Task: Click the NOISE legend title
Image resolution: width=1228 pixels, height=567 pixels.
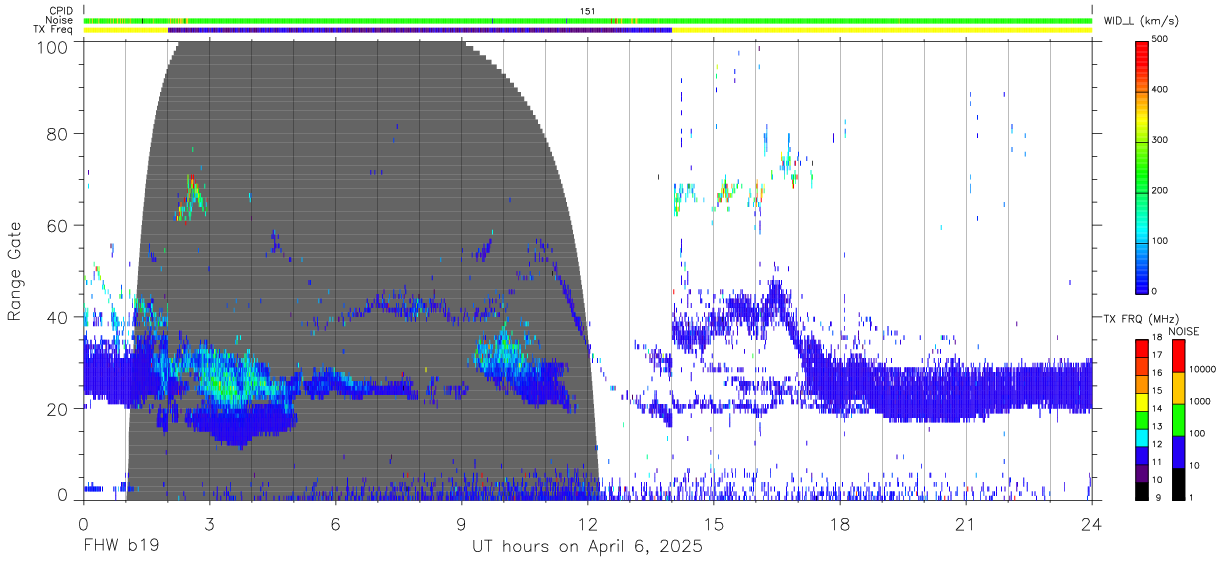Action: [x=1184, y=331]
